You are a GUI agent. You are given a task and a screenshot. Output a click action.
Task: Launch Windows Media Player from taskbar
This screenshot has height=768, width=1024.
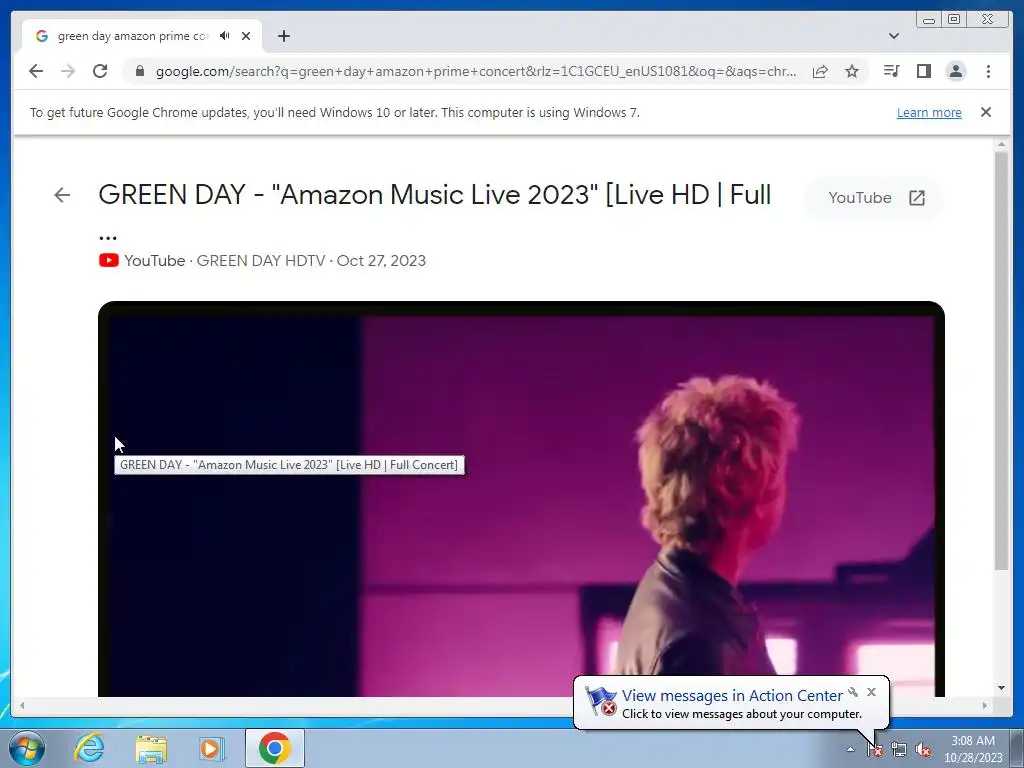pyautogui.click(x=211, y=748)
